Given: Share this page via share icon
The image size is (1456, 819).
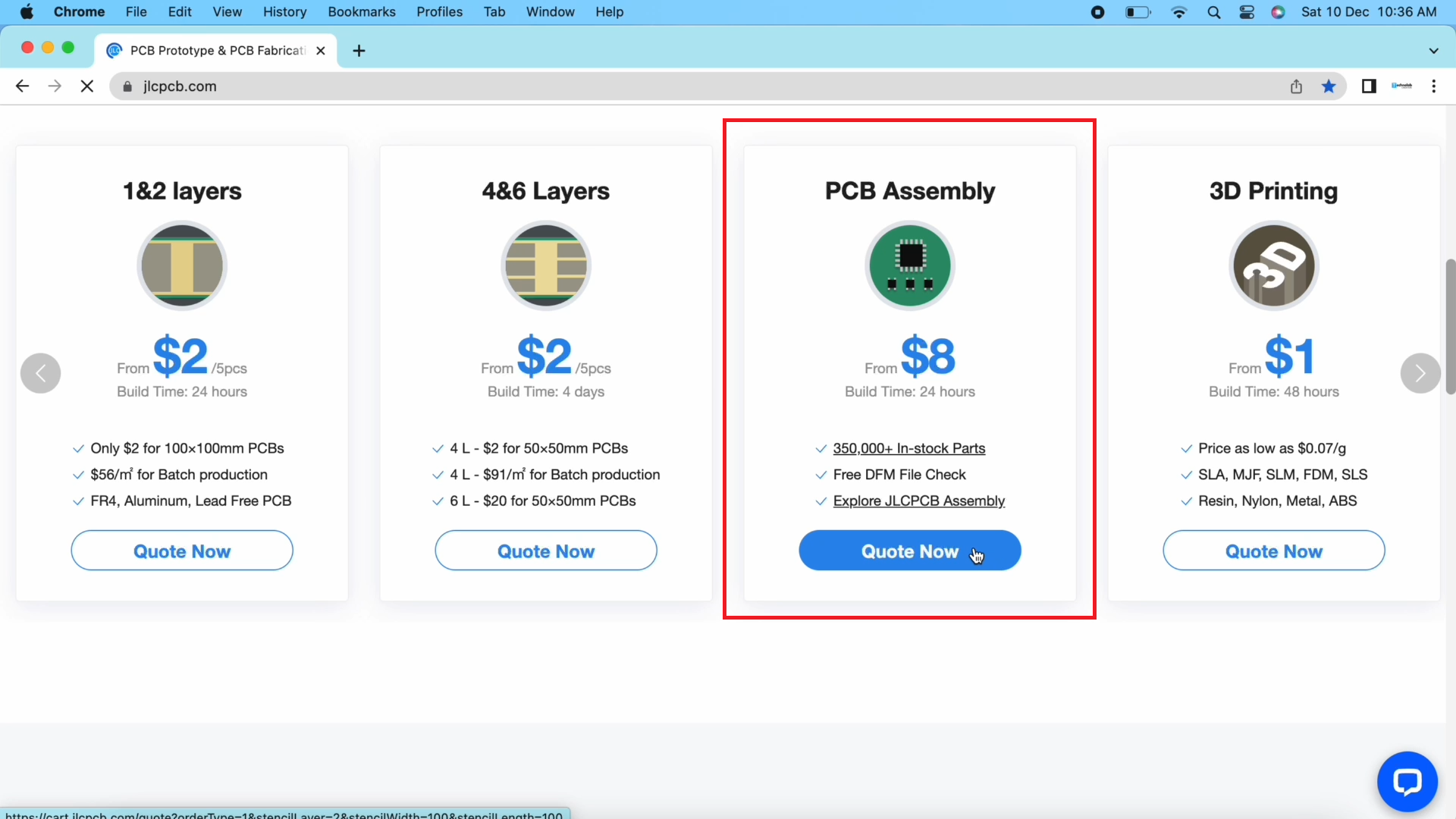Looking at the screenshot, I should [x=1296, y=86].
